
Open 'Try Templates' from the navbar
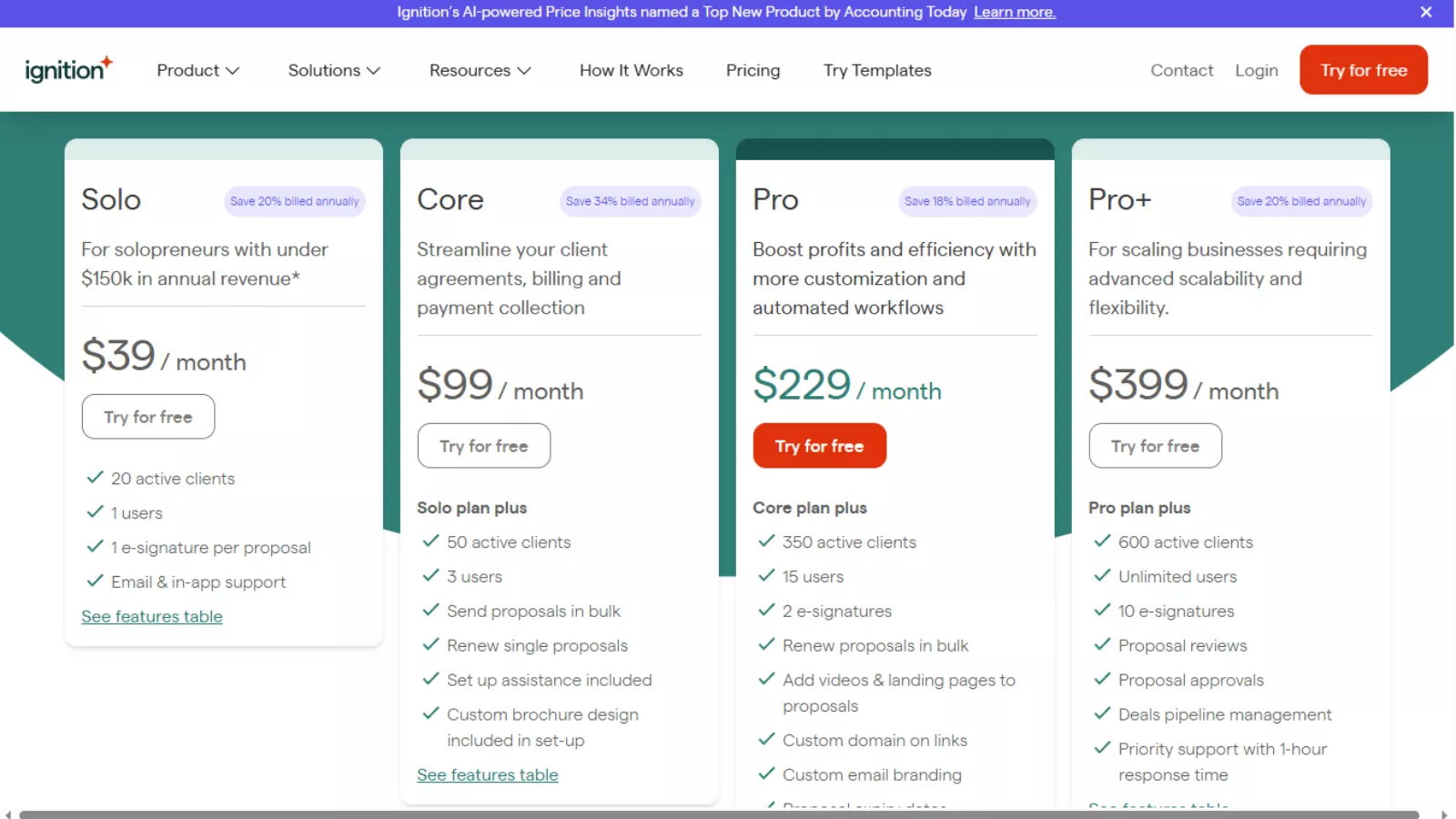[x=876, y=70]
